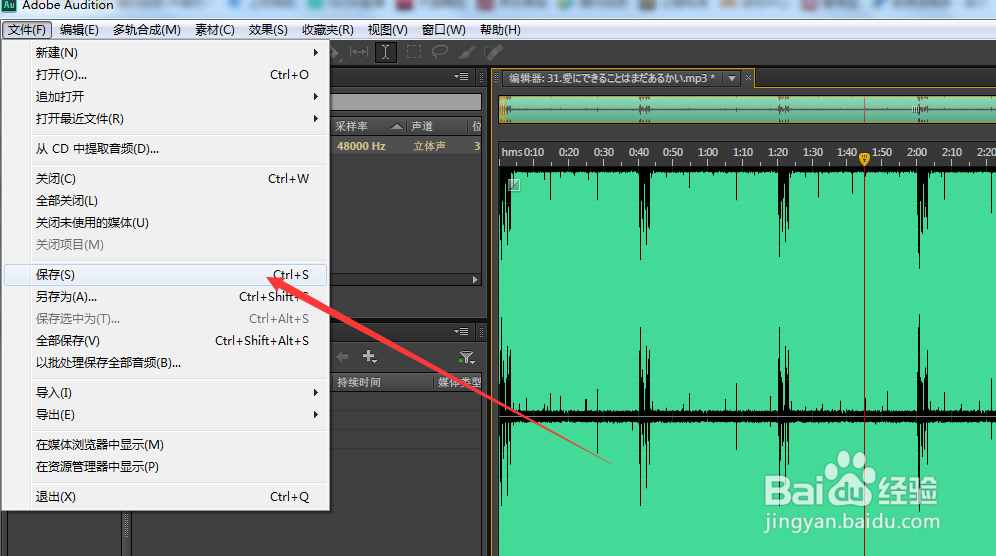Open the 视图(V) menu
This screenshot has width=996, height=556.
point(387,30)
